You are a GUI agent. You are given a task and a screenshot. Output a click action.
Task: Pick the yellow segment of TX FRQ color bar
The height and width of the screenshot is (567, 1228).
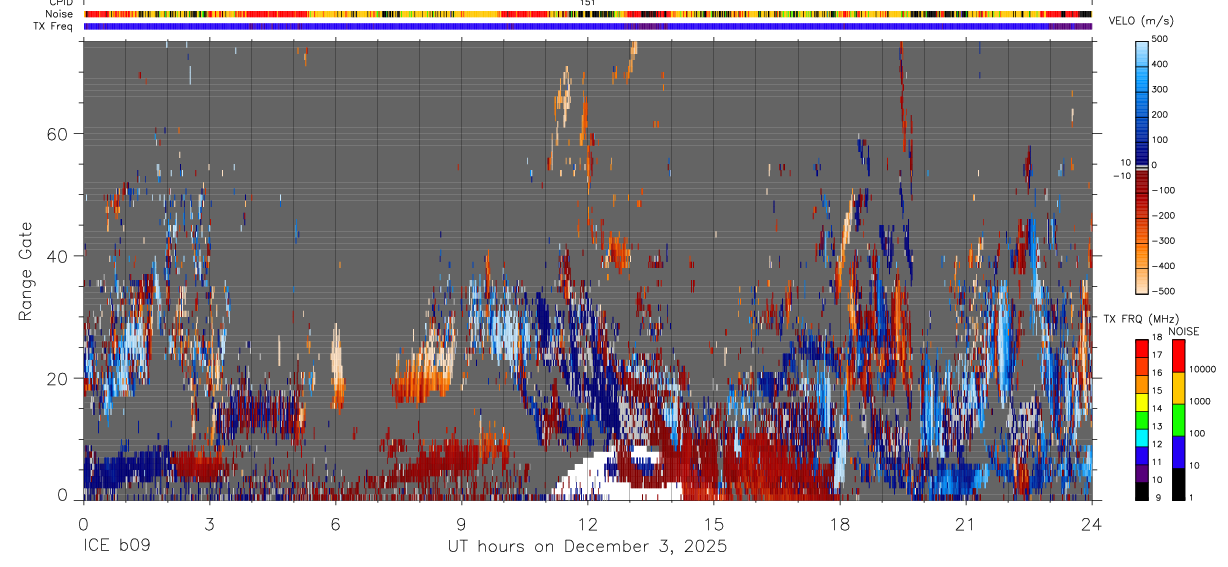(1141, 400)
